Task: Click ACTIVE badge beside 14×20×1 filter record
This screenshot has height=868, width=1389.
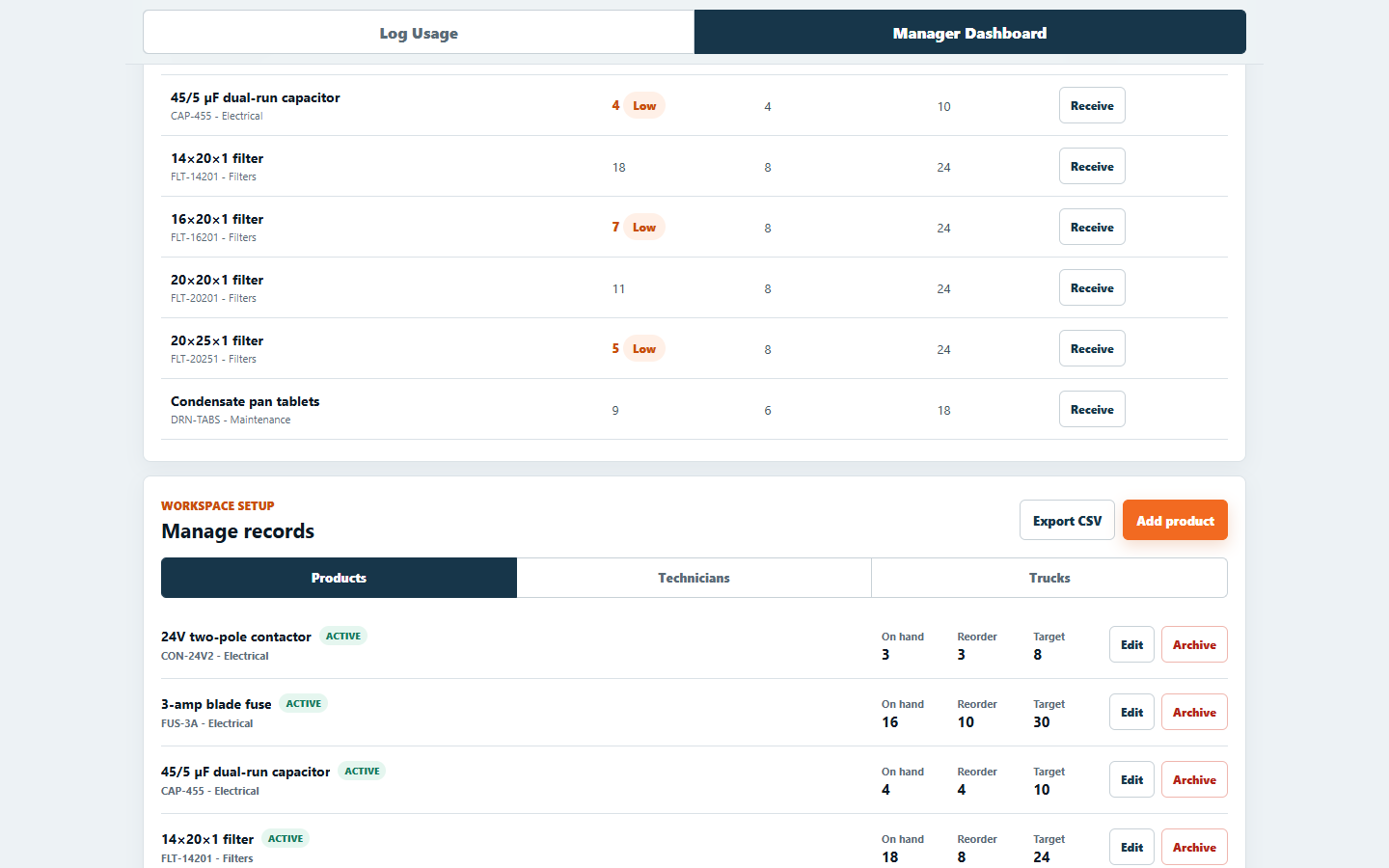Action: [286, 839]
